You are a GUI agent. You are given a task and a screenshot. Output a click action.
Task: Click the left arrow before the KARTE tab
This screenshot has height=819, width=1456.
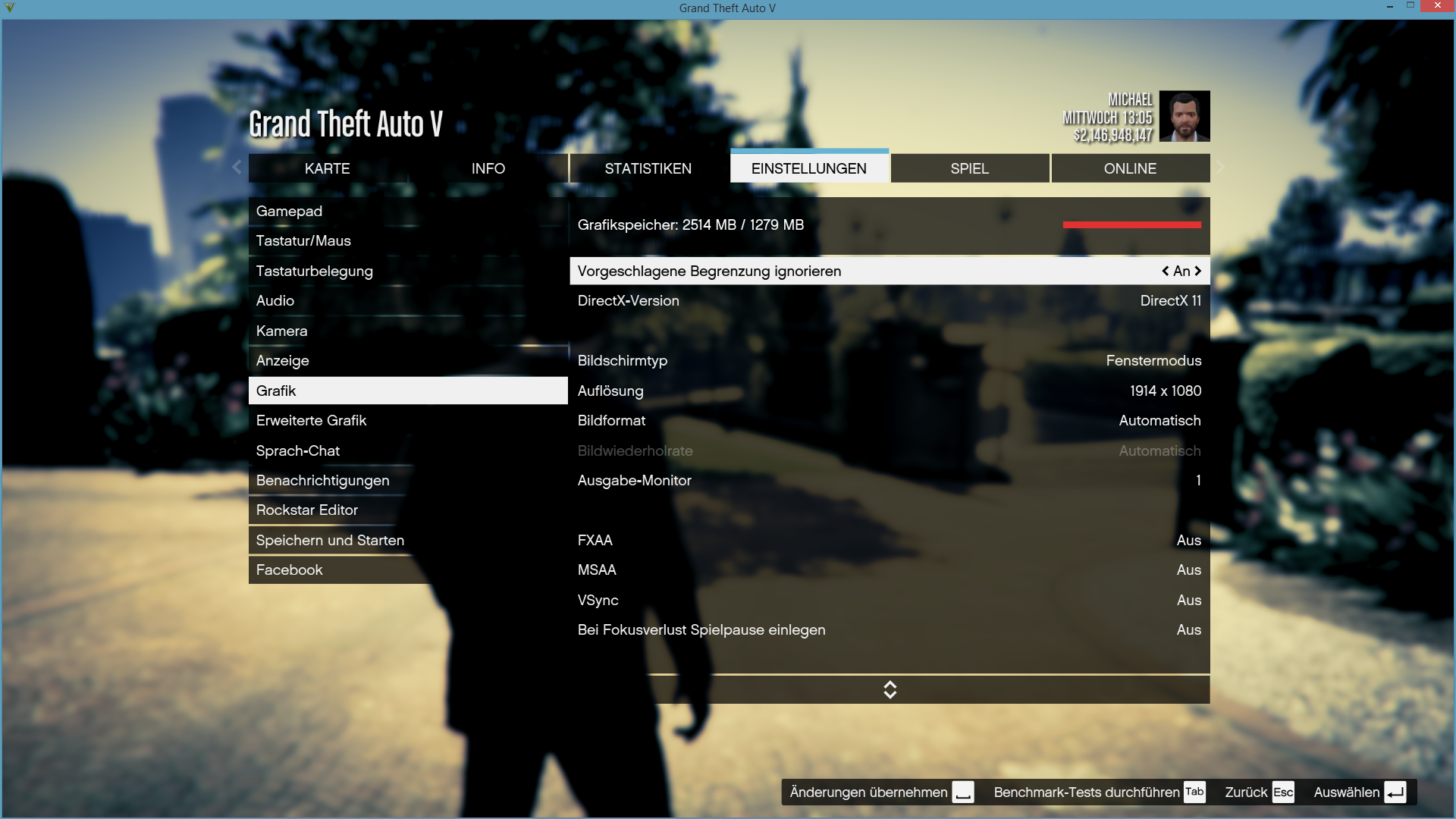[237, 167]
